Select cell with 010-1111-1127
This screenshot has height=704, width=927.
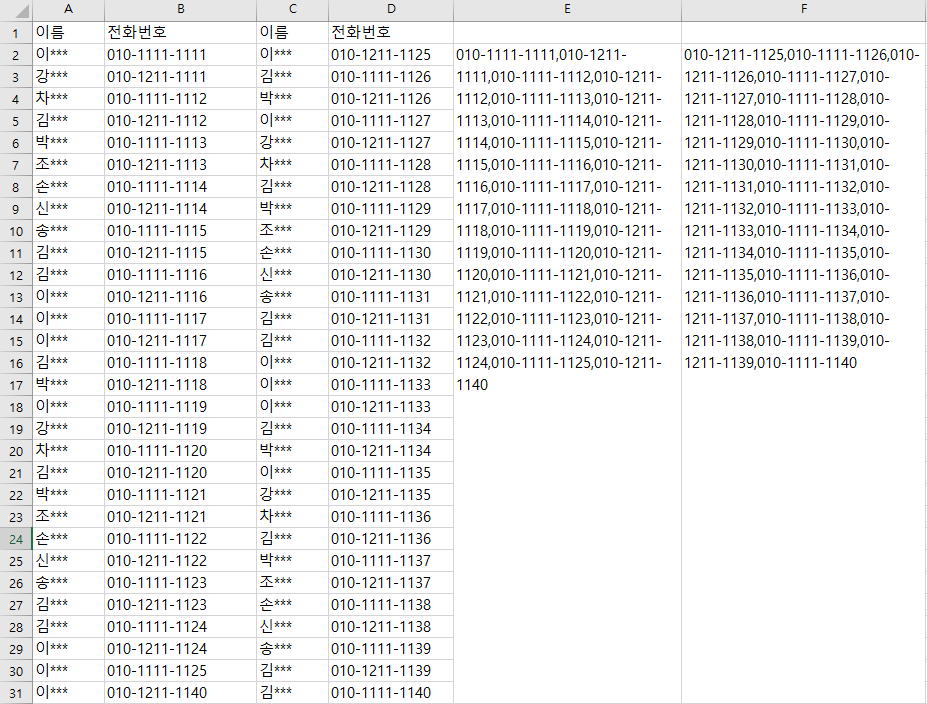point(391,121)
